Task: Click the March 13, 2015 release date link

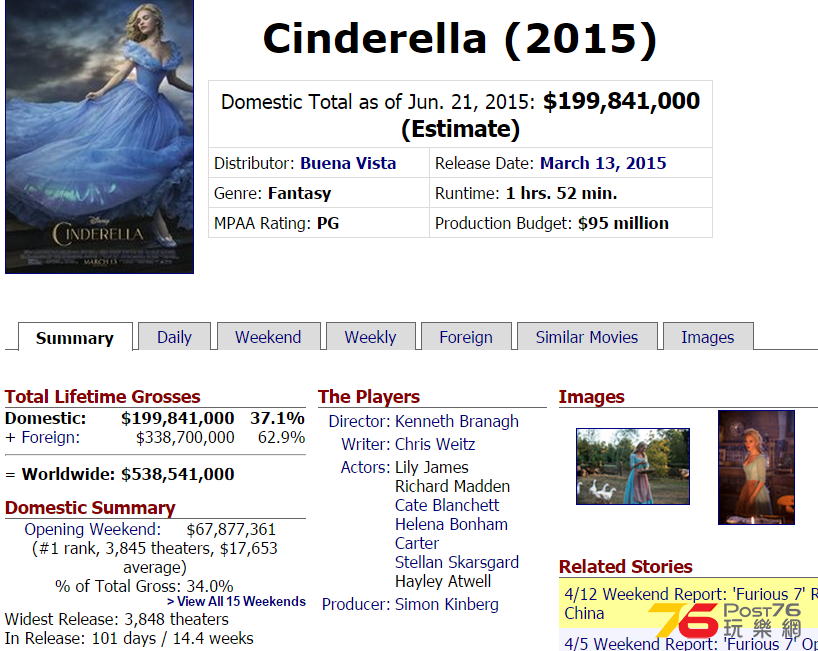Action: click(603, 163)
